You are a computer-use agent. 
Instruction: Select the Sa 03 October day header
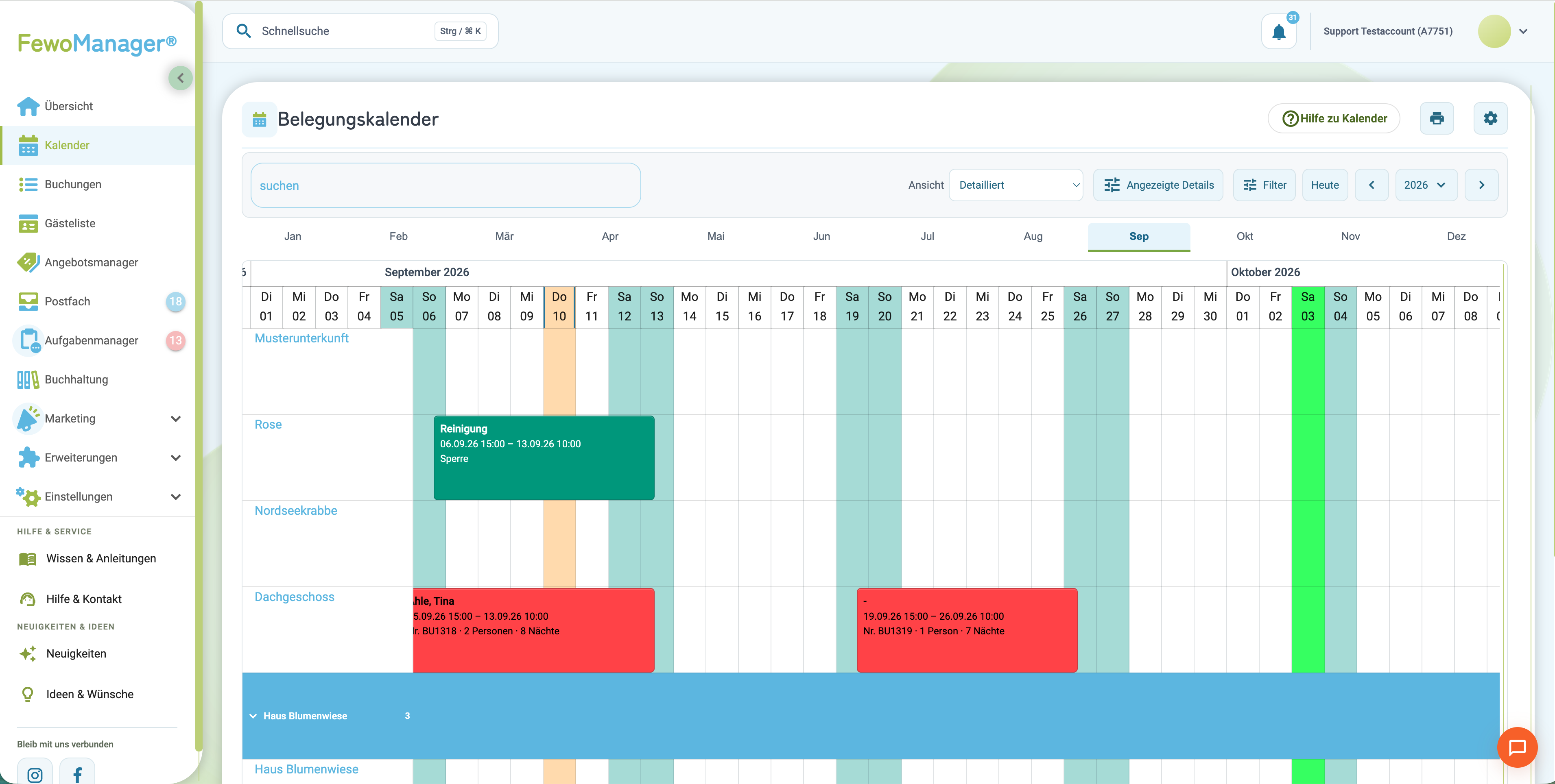(1308, 307)
